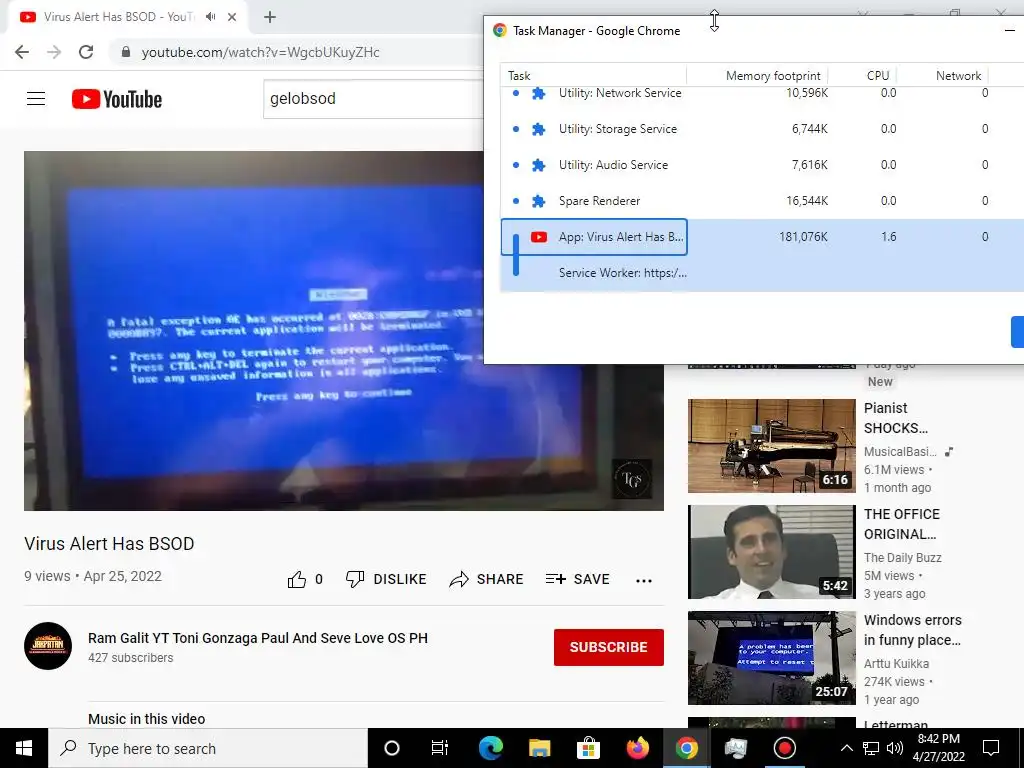Show hidden system tray icons chevron

tap(846, 748)
